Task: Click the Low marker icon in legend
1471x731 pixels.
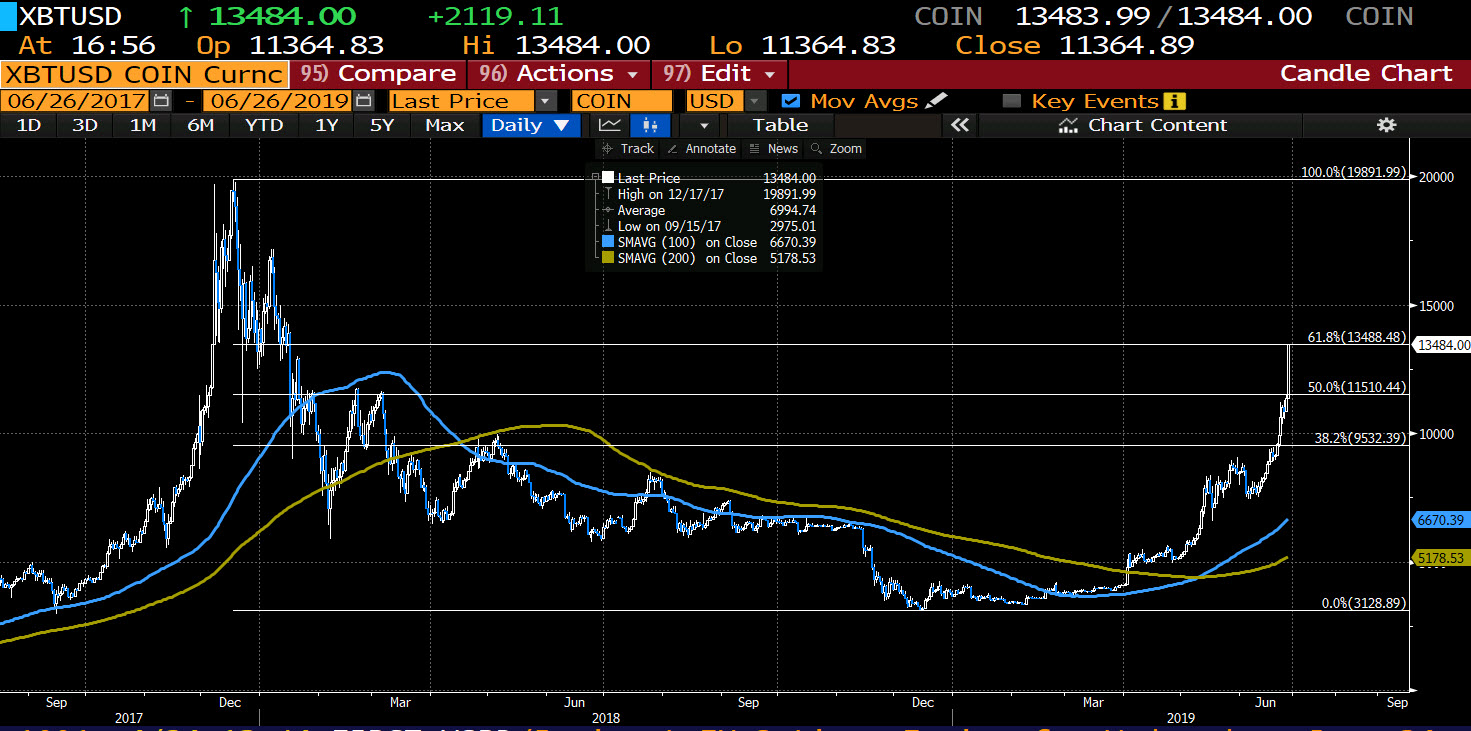Action: [608, 226]
